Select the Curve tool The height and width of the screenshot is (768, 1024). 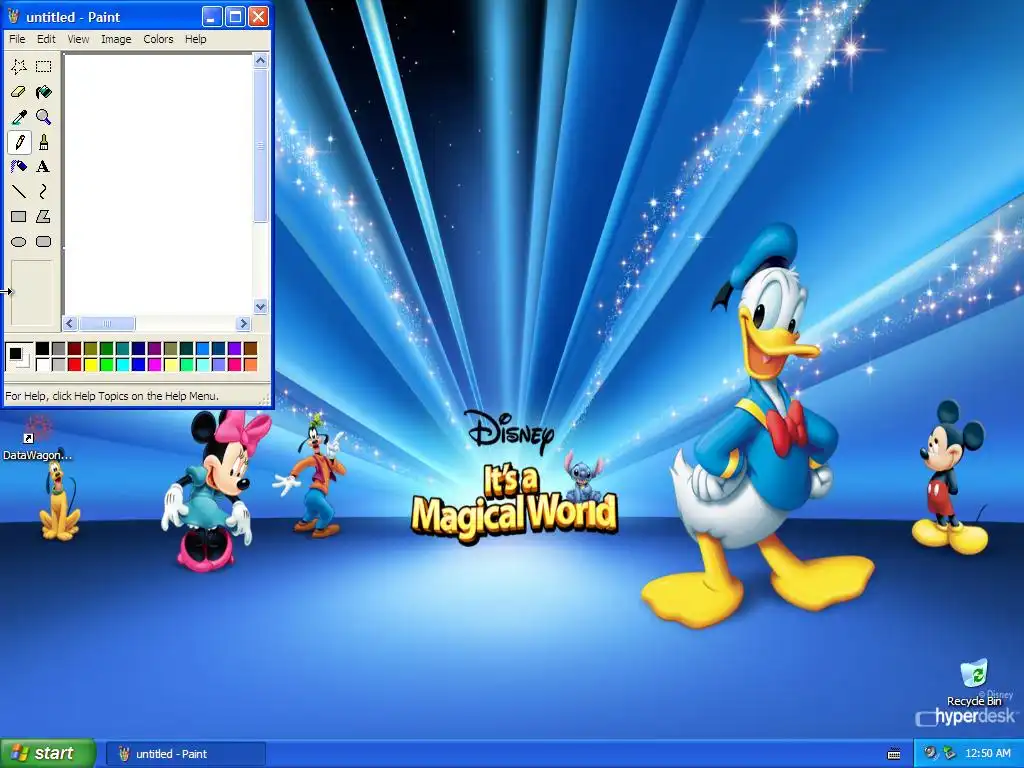point(43,191)
